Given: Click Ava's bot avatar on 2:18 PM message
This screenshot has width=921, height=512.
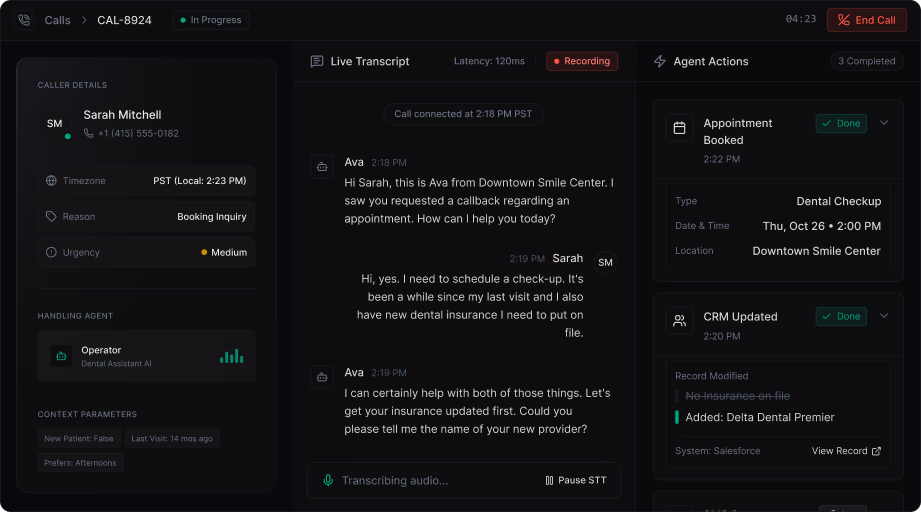Looking at the screenshot, I should [x=322, y=167].
